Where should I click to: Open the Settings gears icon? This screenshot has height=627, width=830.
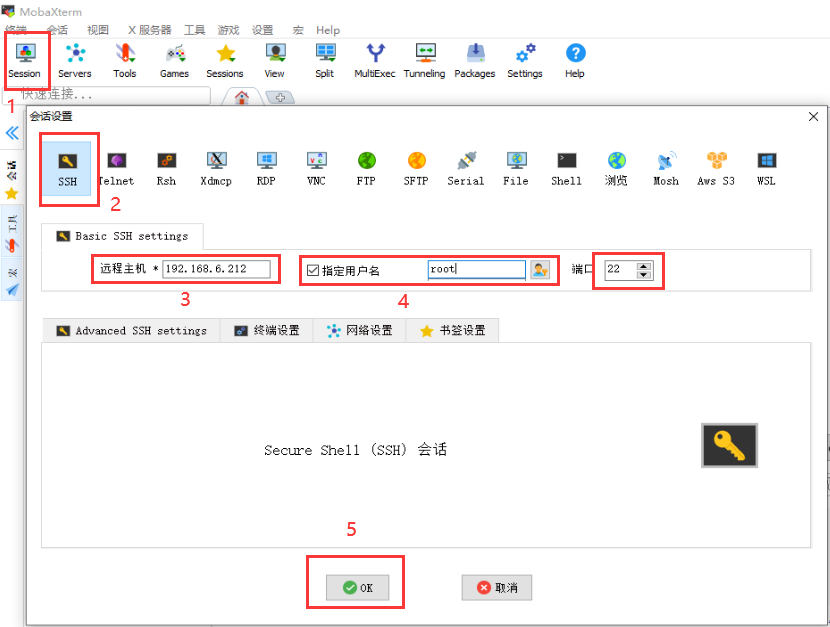pyautogui.click(x=525, y=61)
